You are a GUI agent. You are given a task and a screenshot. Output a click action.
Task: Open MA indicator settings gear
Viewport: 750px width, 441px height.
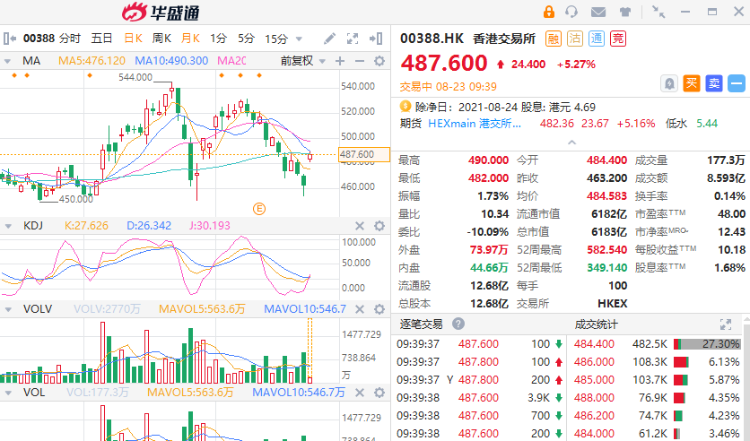(x=379, y=61)
